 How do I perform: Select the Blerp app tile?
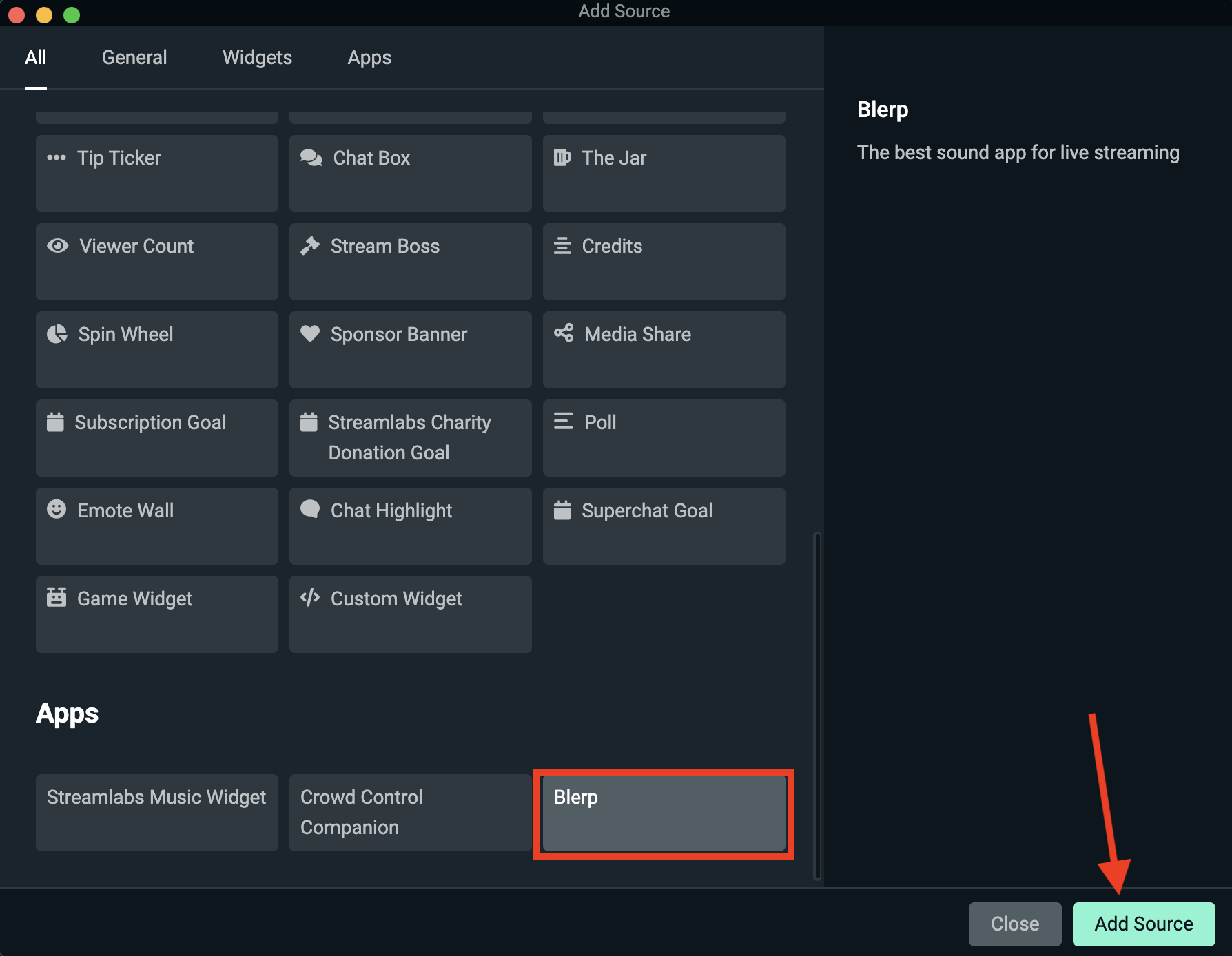click(x=664, y=813)
